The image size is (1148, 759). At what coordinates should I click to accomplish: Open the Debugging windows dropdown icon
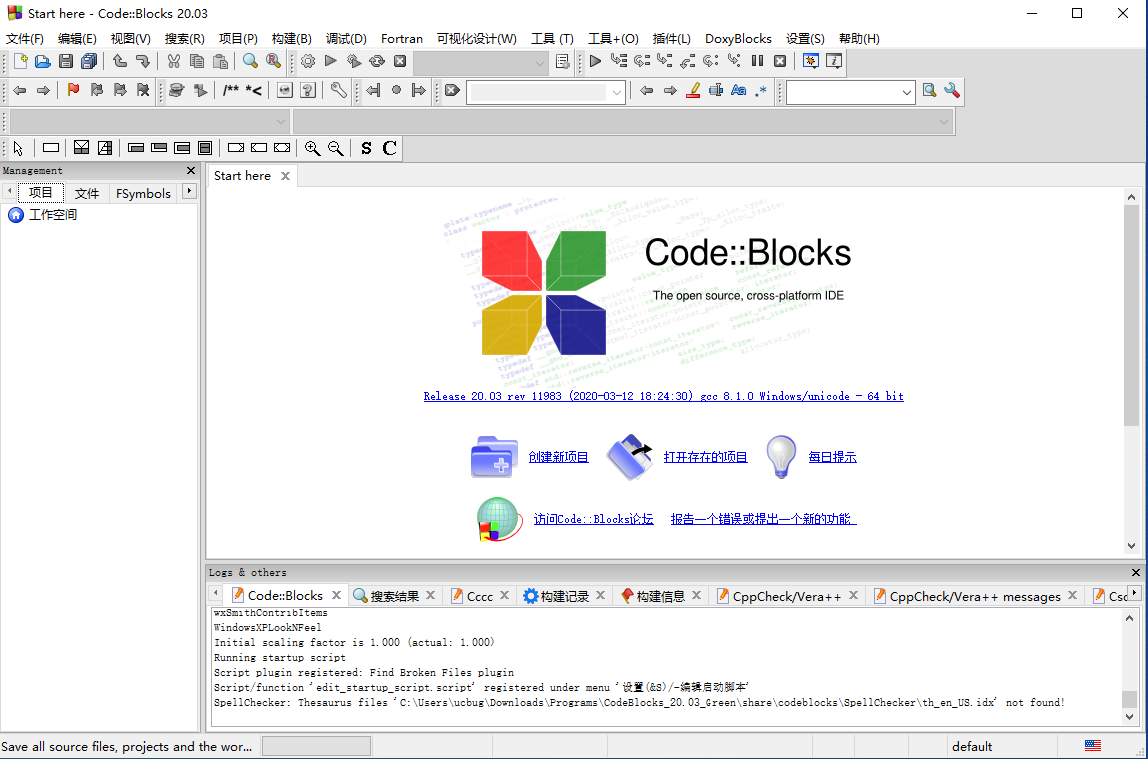tap(810, 61)
